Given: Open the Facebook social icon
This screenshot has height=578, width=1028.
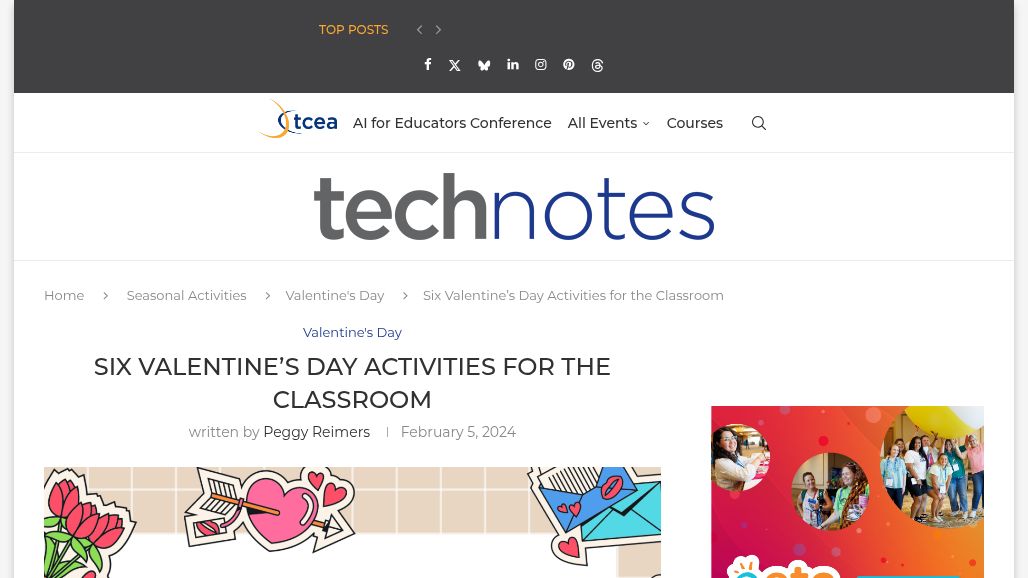Looking at the screenshot, I should [x=428, y=65].
